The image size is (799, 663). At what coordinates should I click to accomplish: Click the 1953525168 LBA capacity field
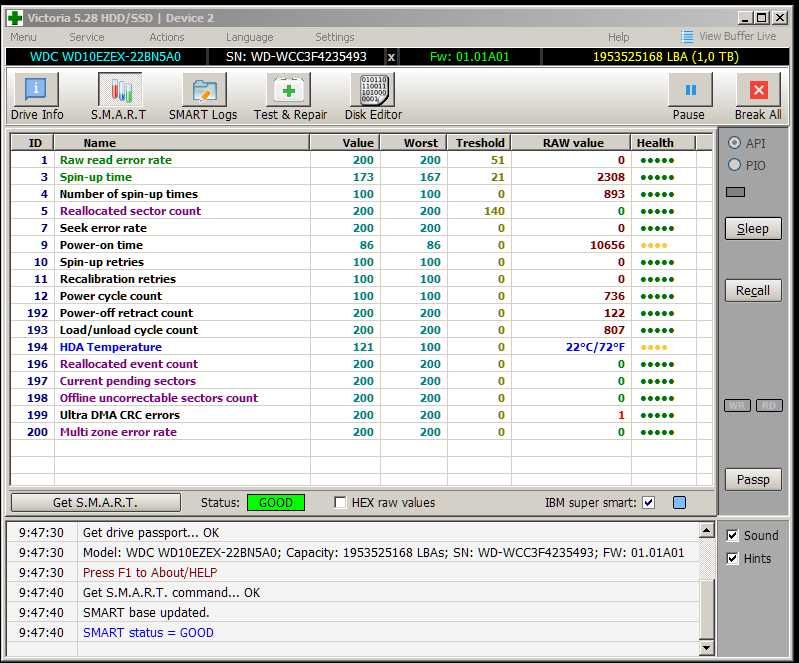(665, 57)
